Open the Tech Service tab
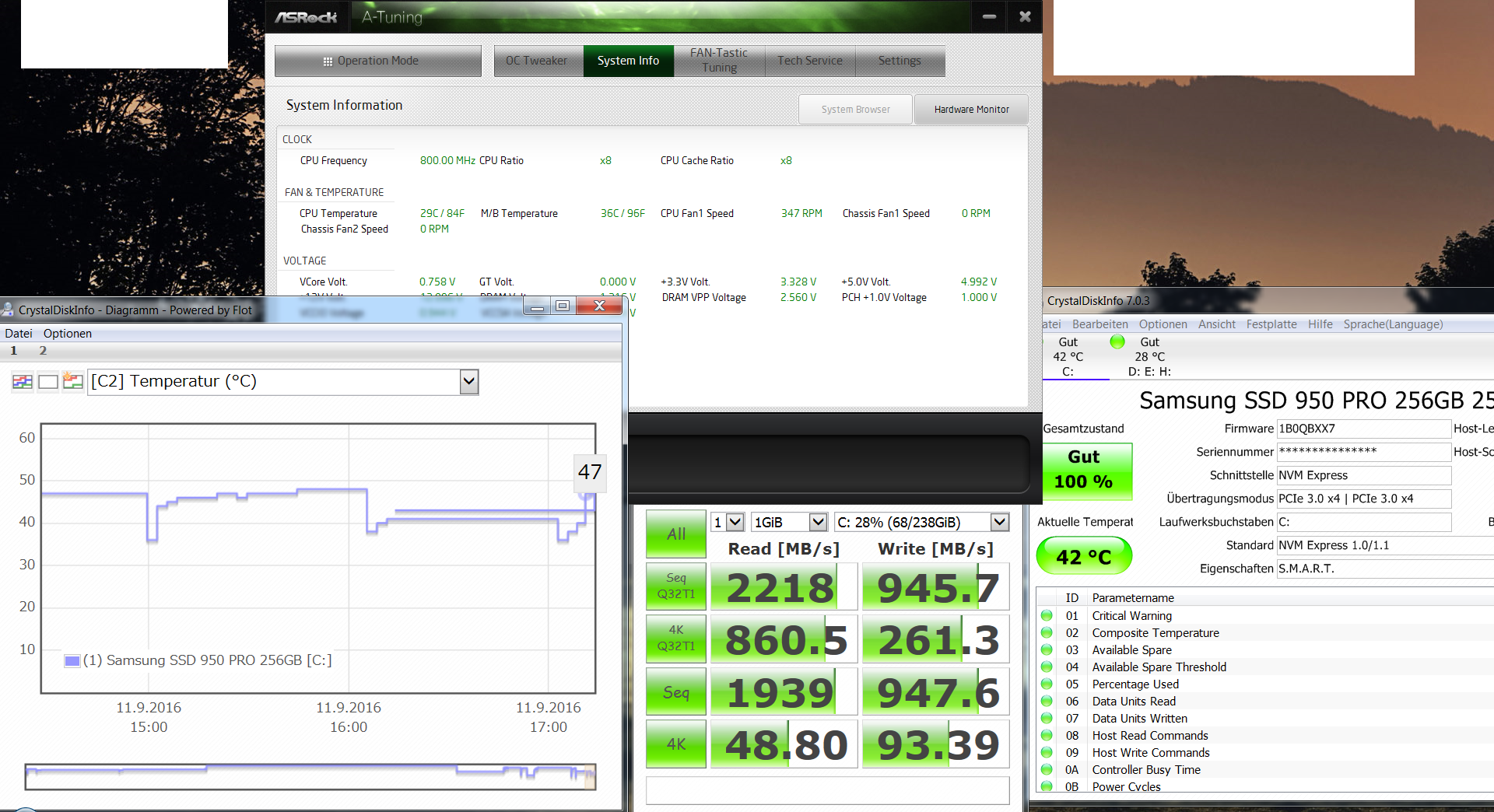1494x812 pixels. 810,61
